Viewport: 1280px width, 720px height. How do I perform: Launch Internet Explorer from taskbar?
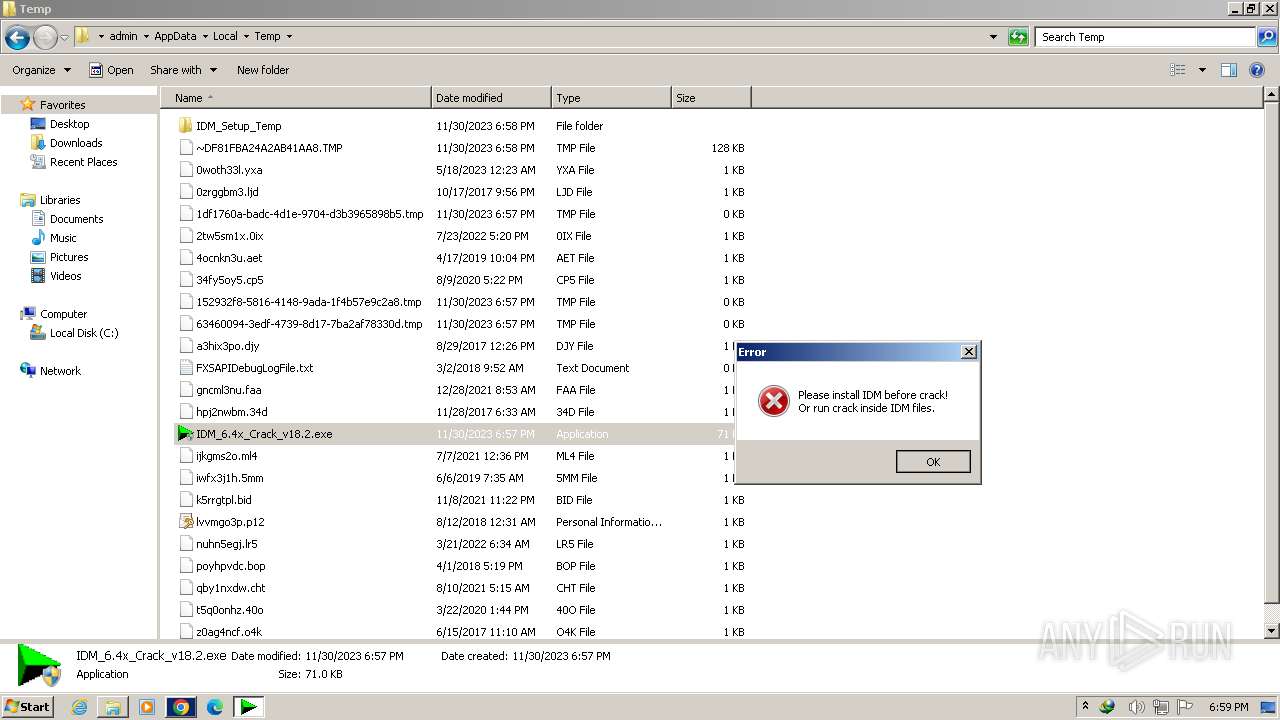[80, 707]
